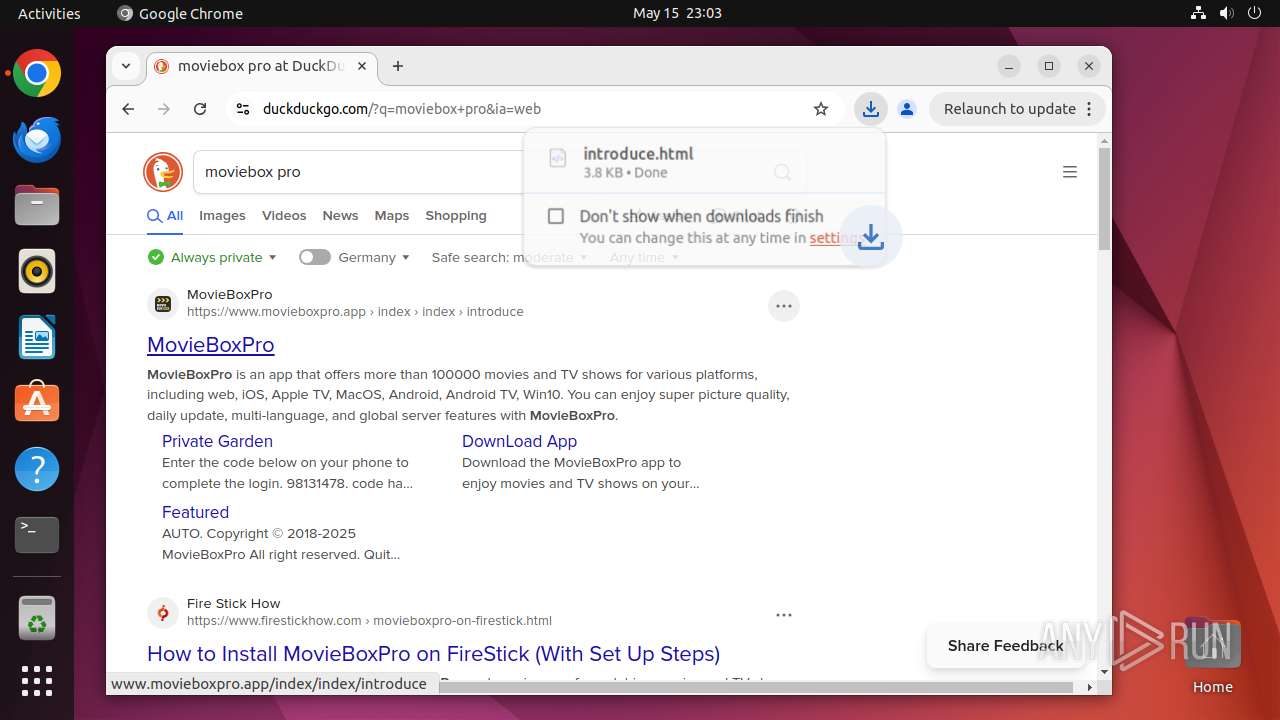This screenshot has width=1280, height=720.
Task: Toggle the Germany region switch
Action: click(314, 257)
